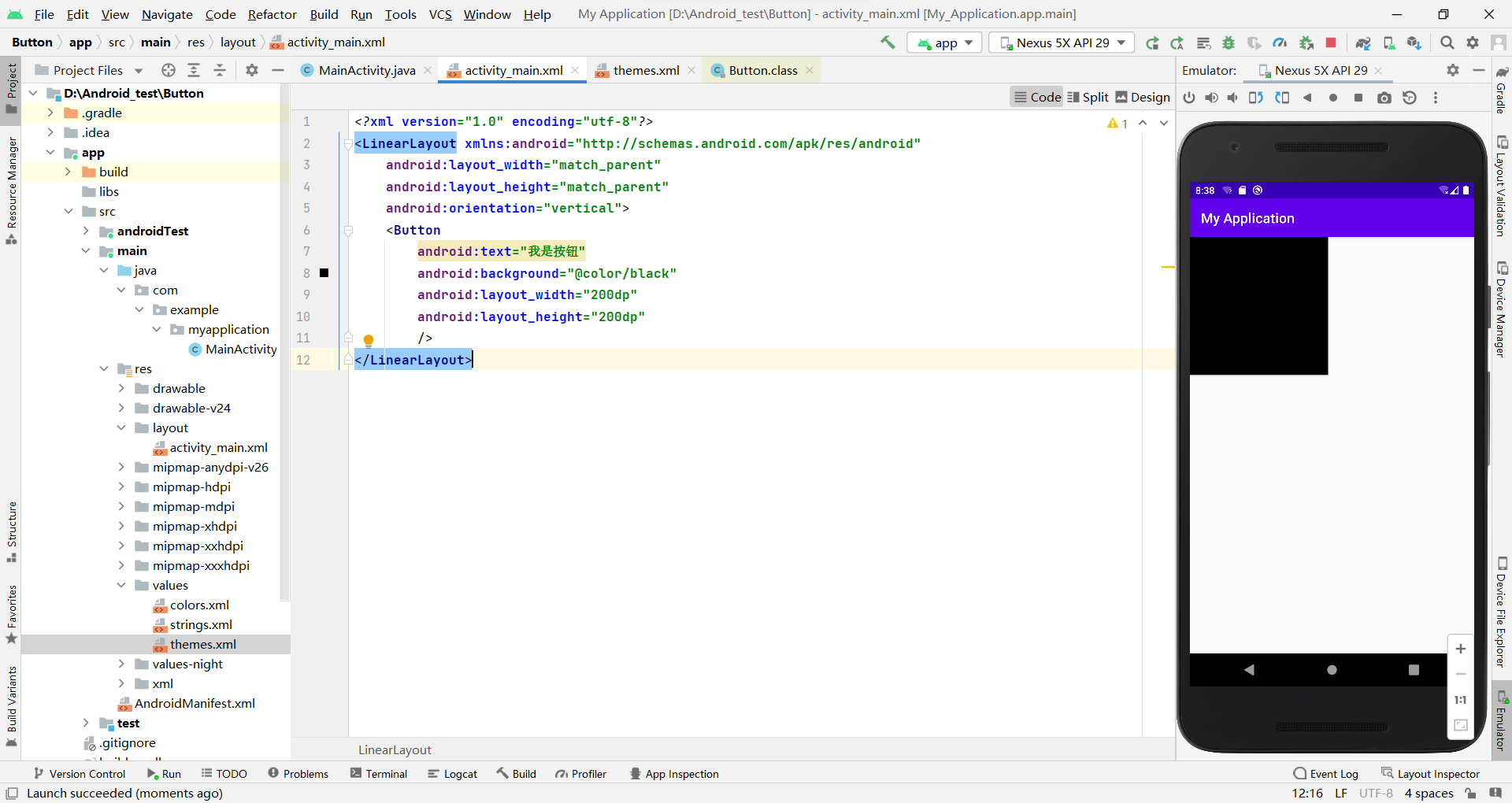
Task: Sync project with Gradle files
Action: (x=1362, y=43)
